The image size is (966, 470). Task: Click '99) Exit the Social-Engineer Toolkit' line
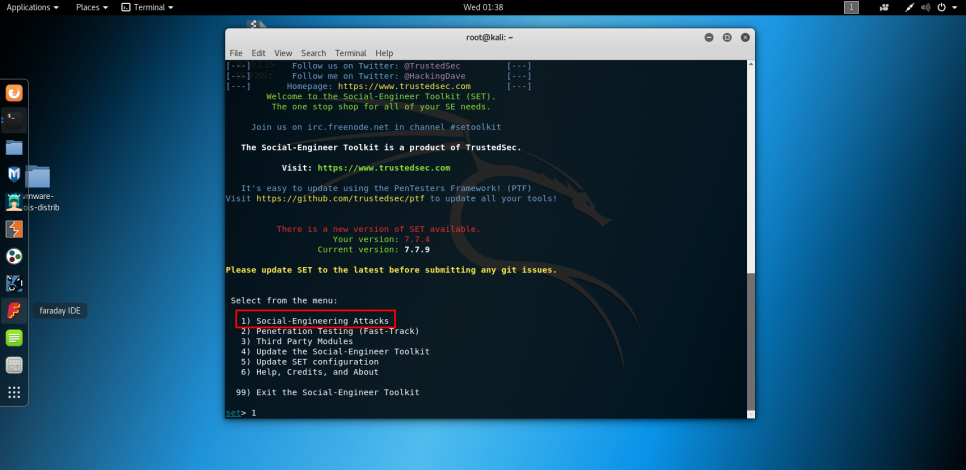click(328, 392)
